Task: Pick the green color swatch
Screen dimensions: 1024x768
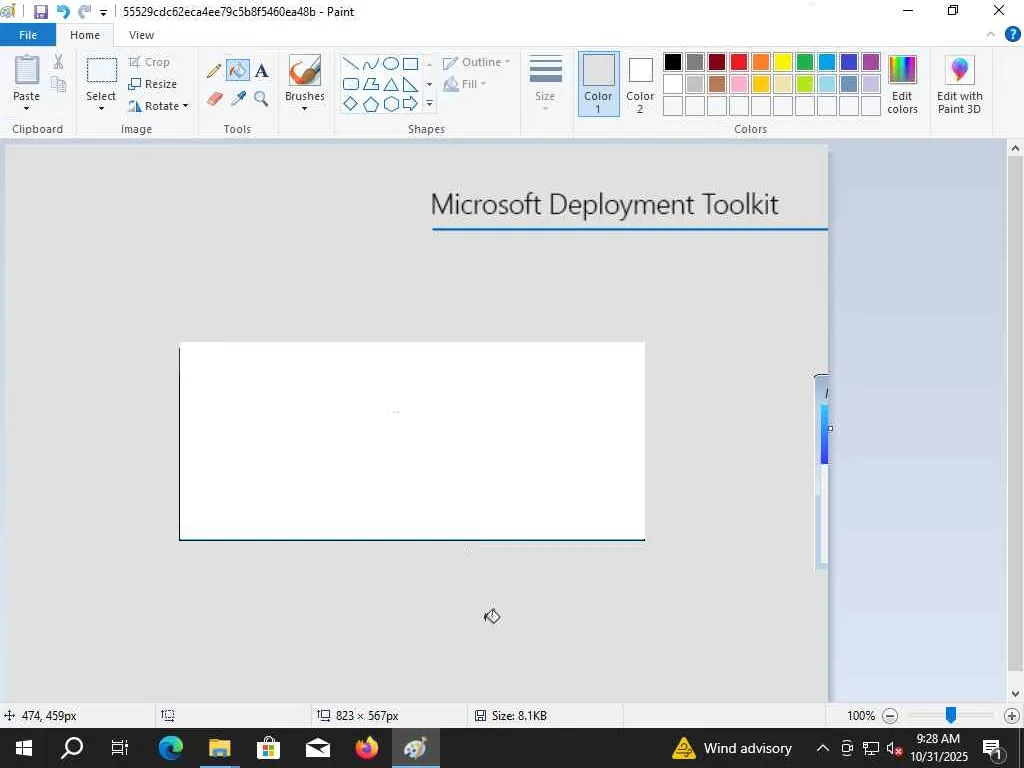Action: pos(805,62)
